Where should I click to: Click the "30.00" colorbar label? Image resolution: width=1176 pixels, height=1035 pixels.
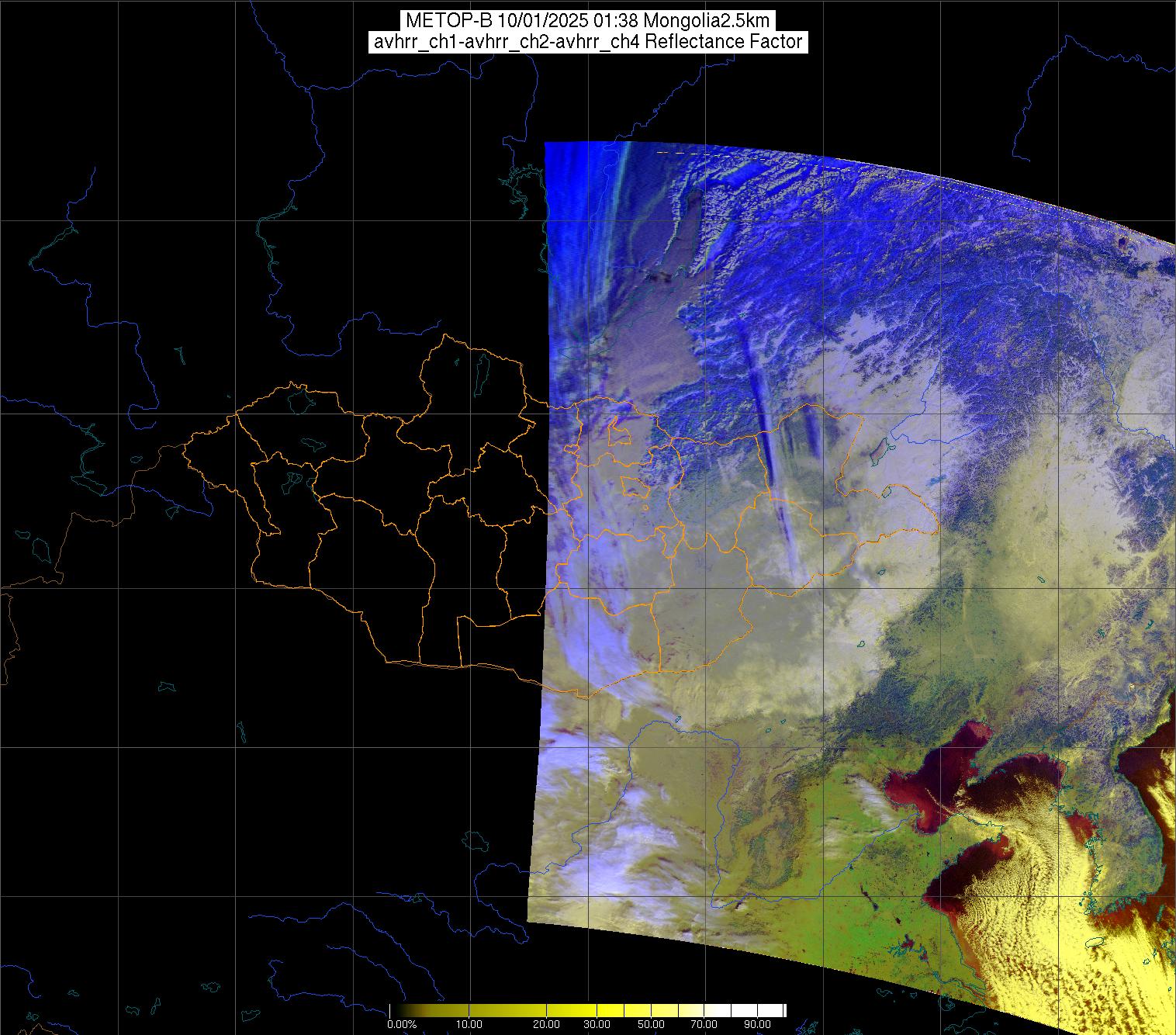click(598, 1026)
